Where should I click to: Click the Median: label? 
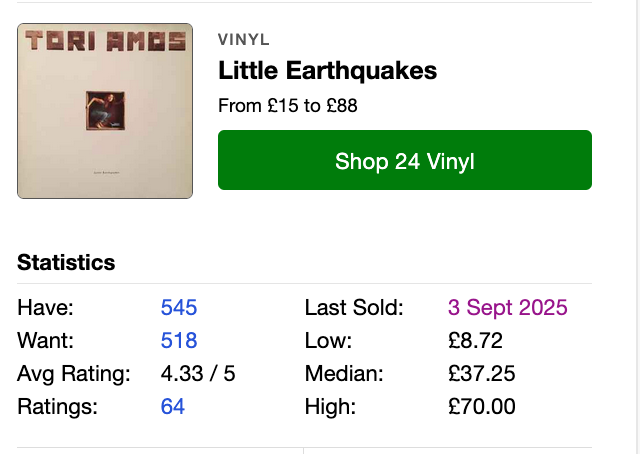[344, 374]
